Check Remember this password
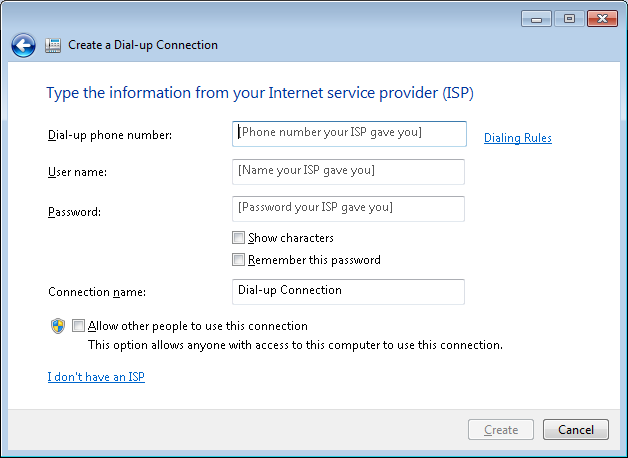This screenshot has height=458, width=628. [x=238, y=260]
